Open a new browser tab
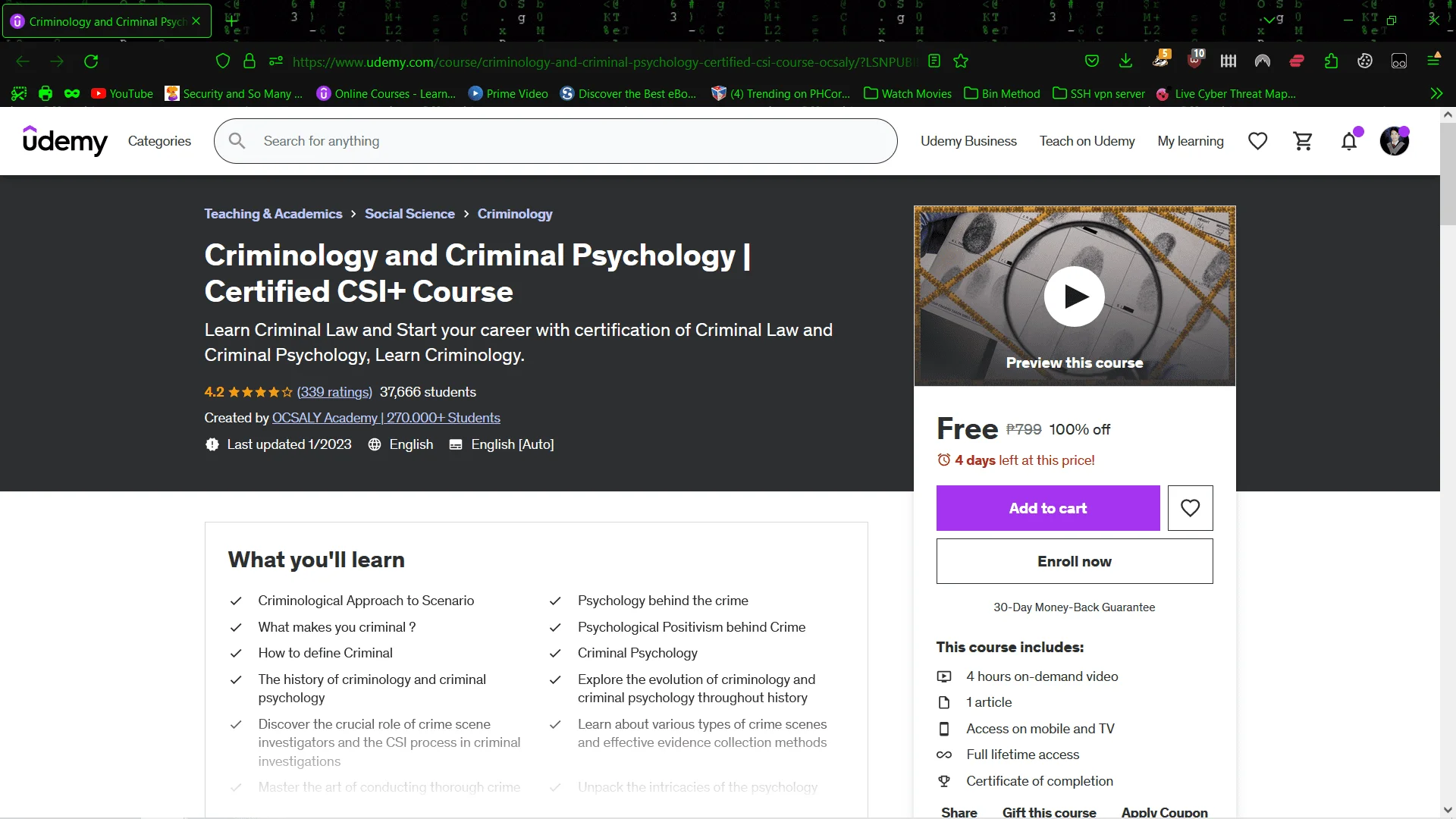 click(x=231, y=21)
